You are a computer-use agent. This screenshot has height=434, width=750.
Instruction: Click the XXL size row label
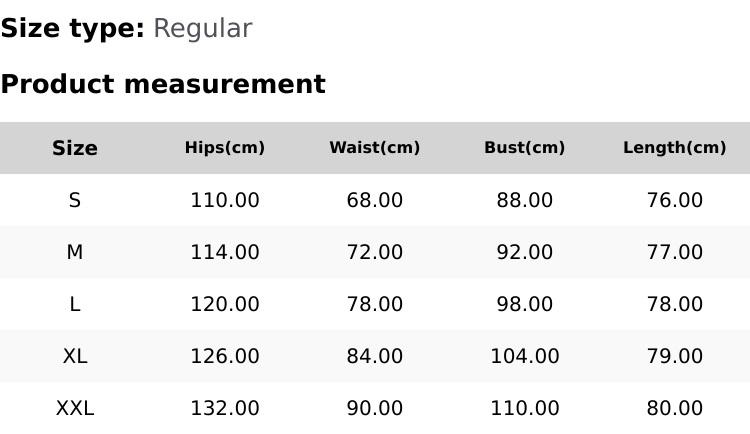pos(75,408)
